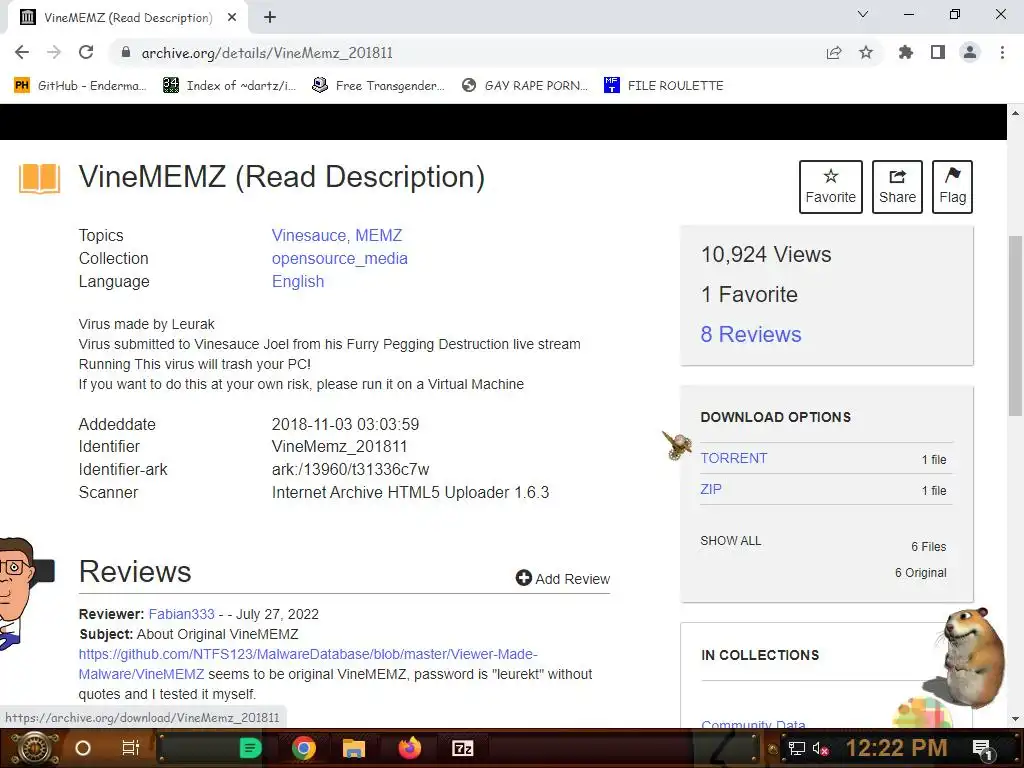Viewport: 1024px width, 768px height.
Task: Open the Index of ~dartz bookmark
Action: [x=229, y=86]
